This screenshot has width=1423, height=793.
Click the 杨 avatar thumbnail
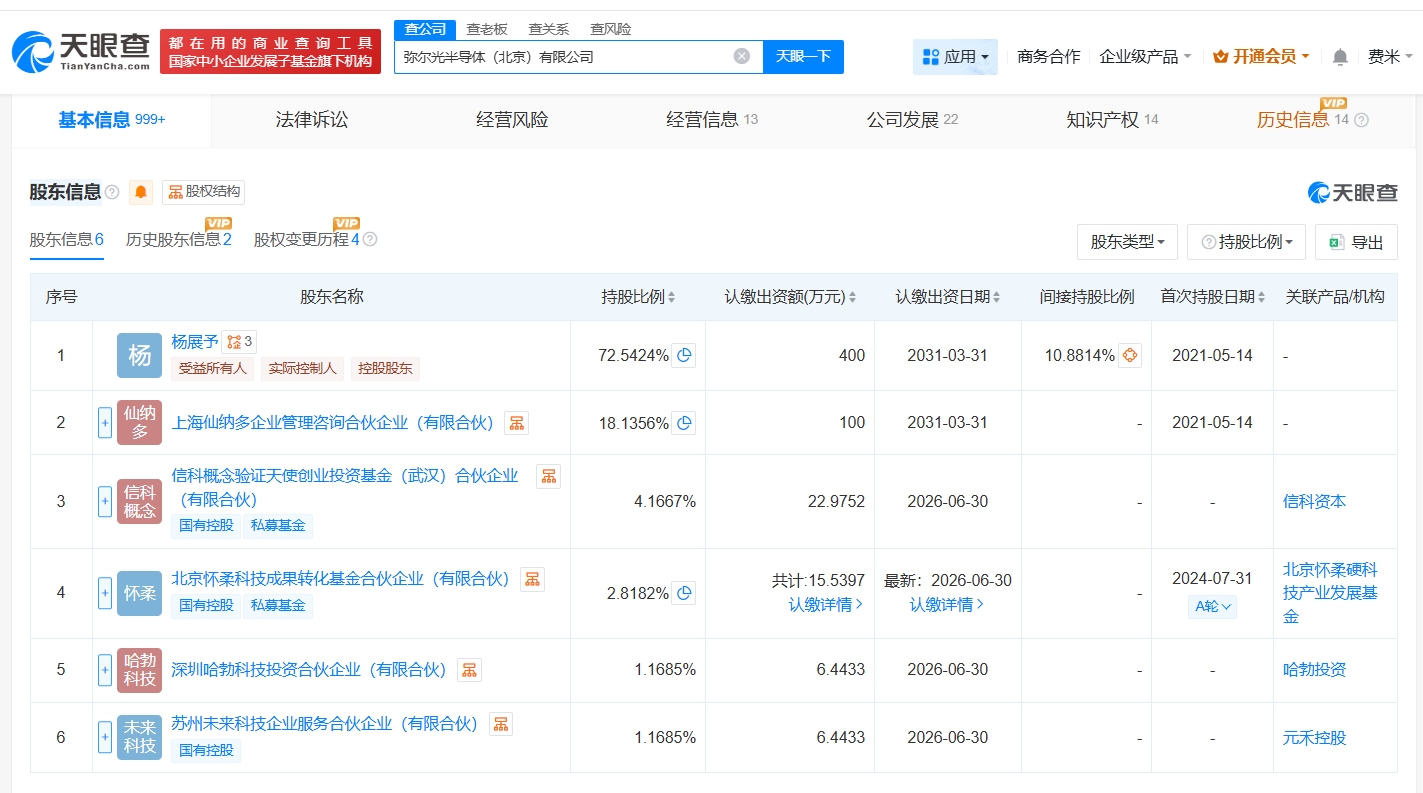(139, 355)
